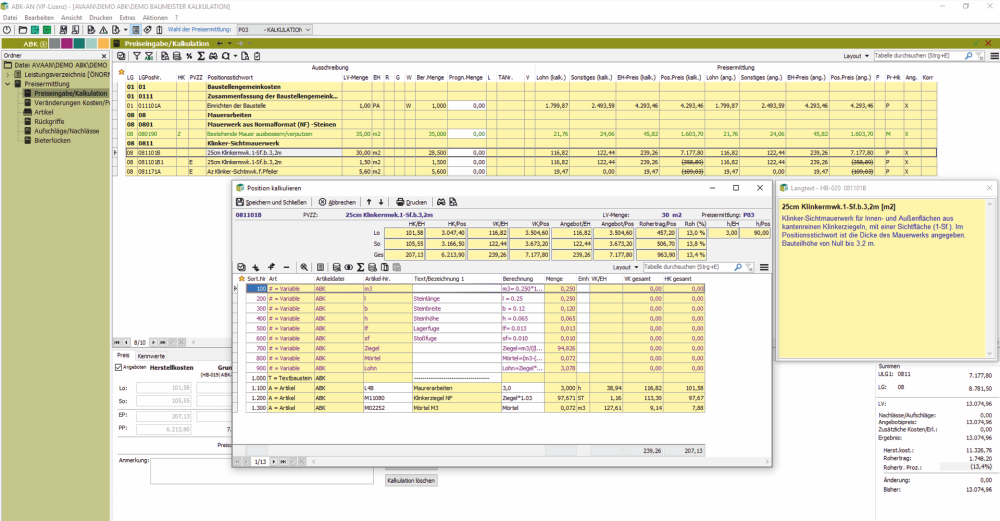Select Bieterlücken in folder tree

point(52,140)
